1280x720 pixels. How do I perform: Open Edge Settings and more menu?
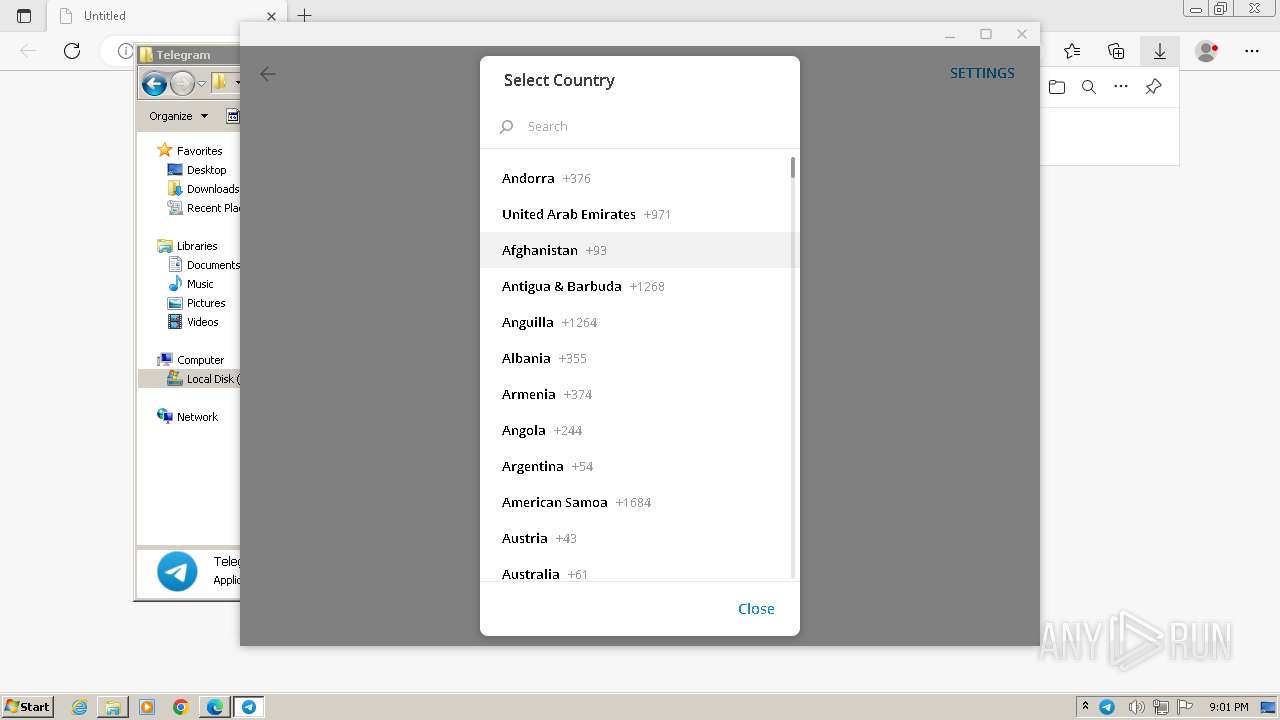[x=1252, y=51]
